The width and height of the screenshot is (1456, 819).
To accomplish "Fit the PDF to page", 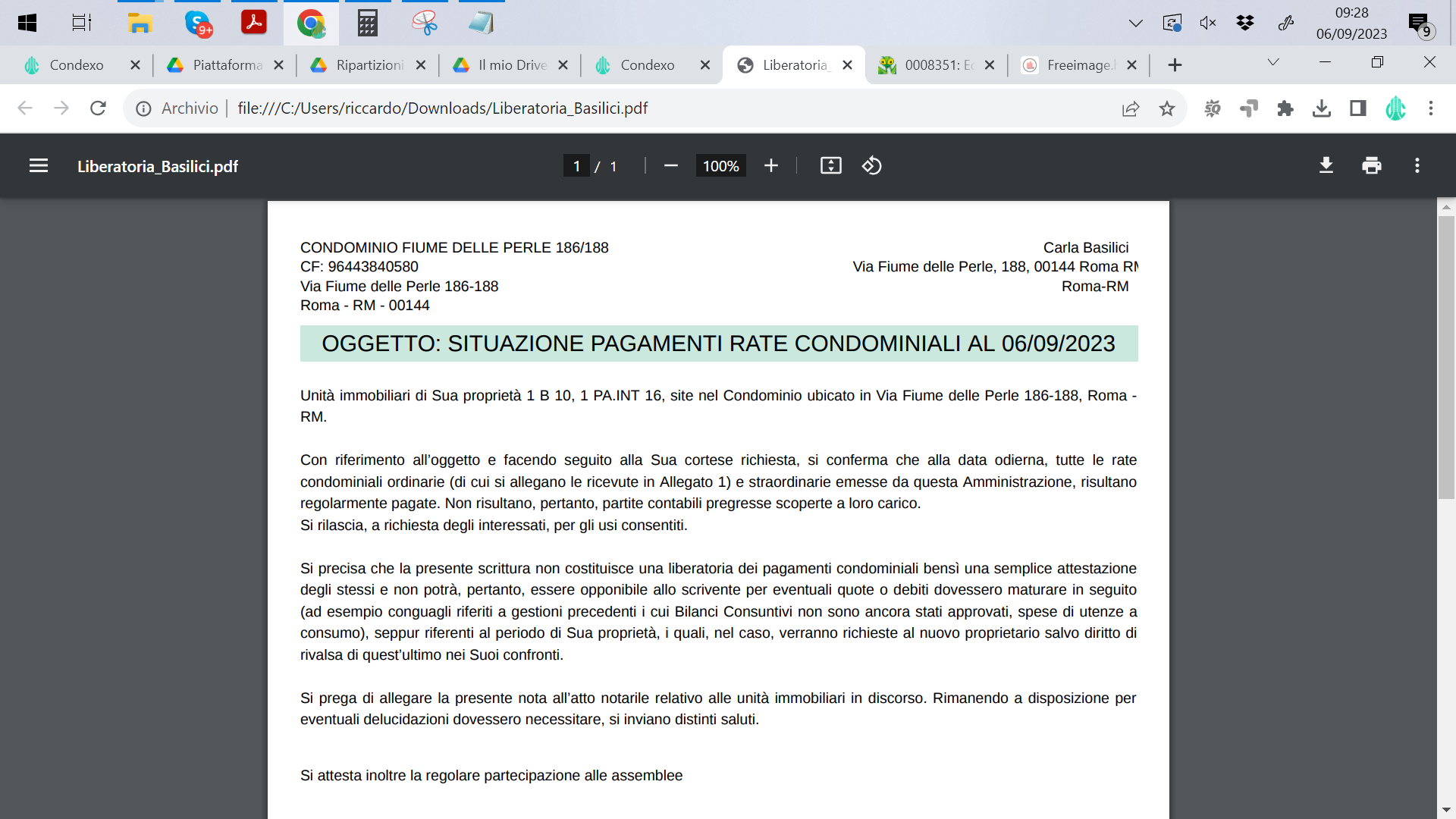I will pyautogui.click(x=831, y=165).
